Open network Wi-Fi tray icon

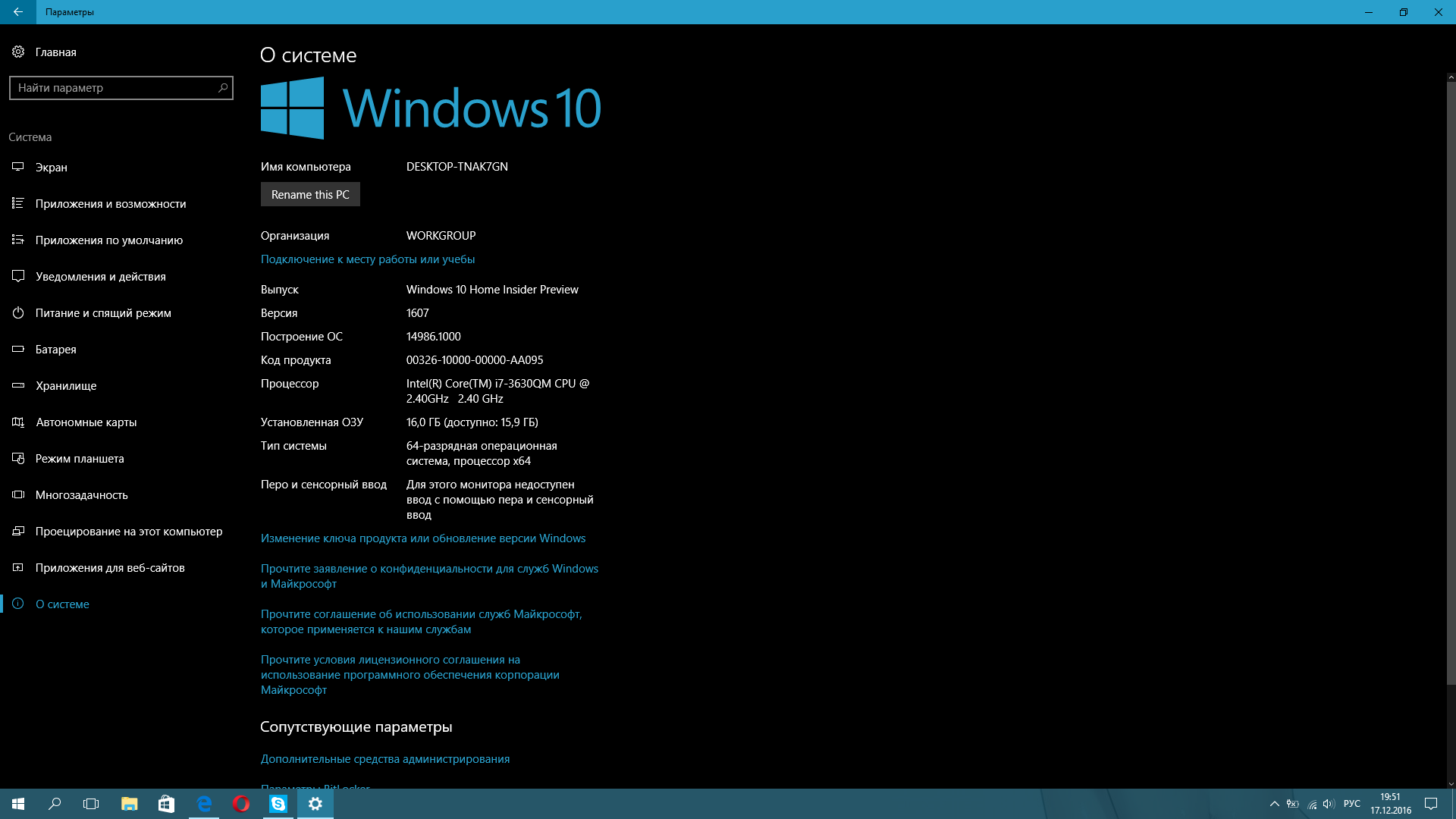pos(1312,804)
